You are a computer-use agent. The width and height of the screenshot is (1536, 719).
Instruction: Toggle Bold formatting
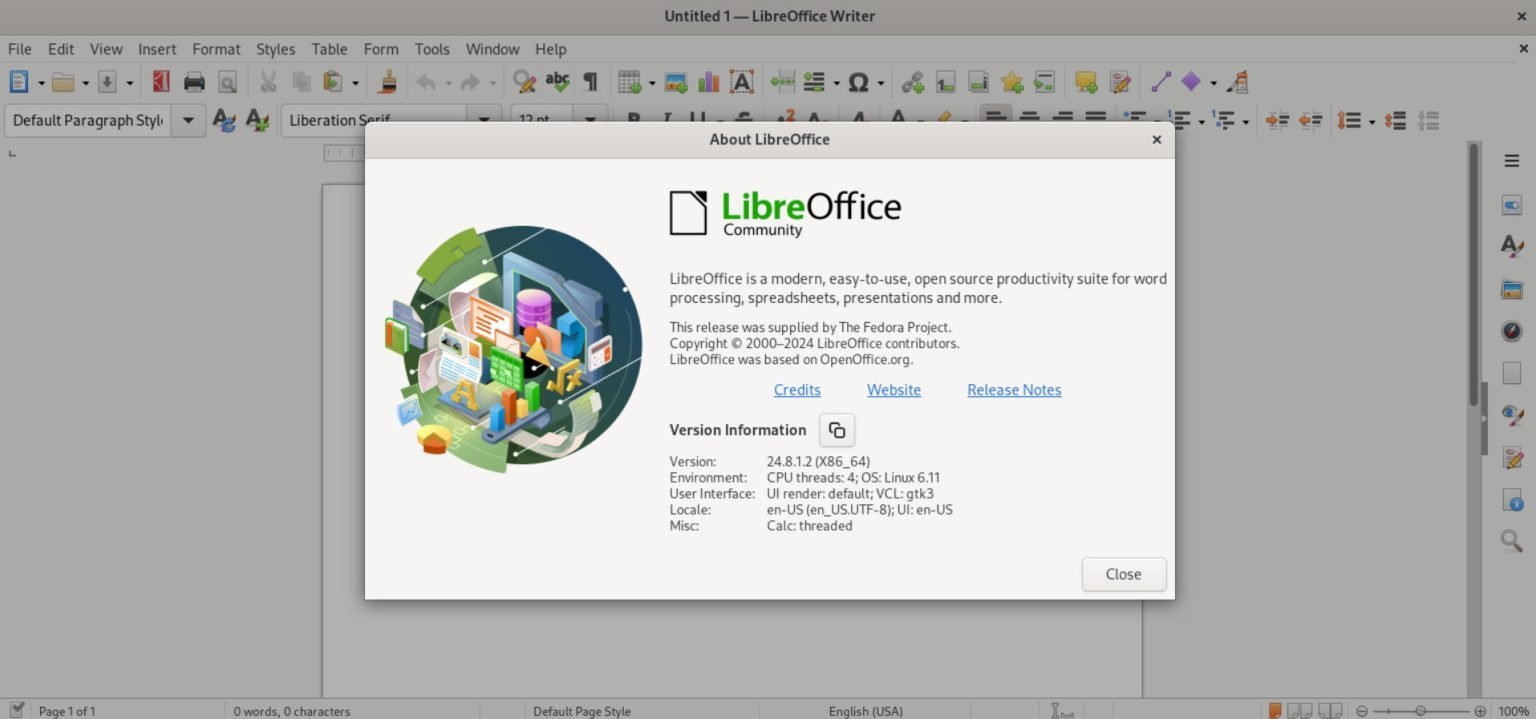[632, 120]
